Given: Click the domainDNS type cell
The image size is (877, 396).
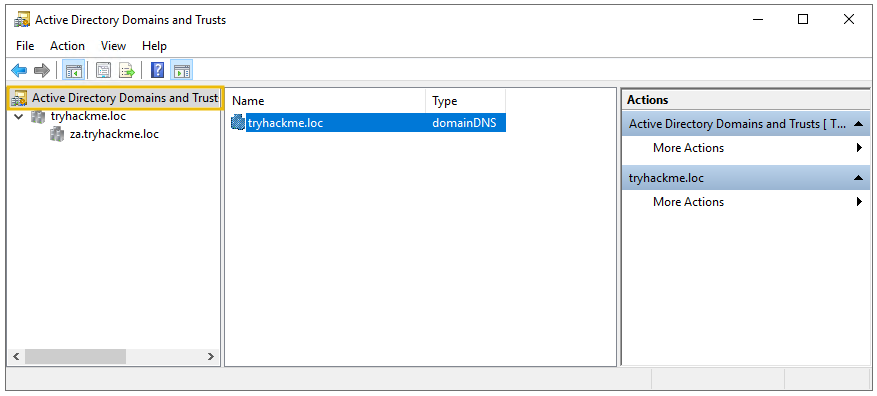Looking at the screenshot, I should (464, 122).
